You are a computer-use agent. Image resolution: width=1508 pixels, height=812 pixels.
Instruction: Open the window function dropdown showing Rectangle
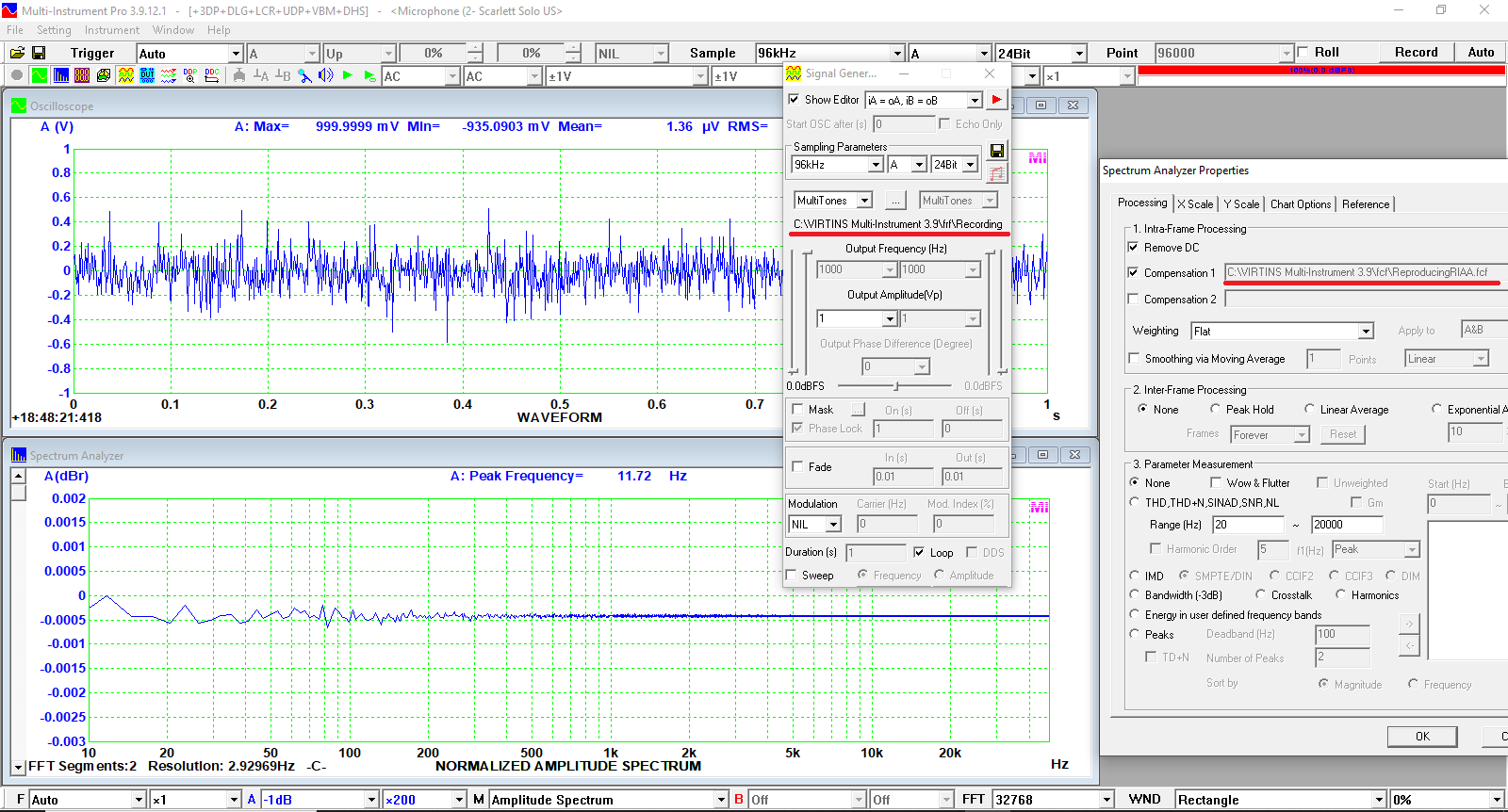1379,800
